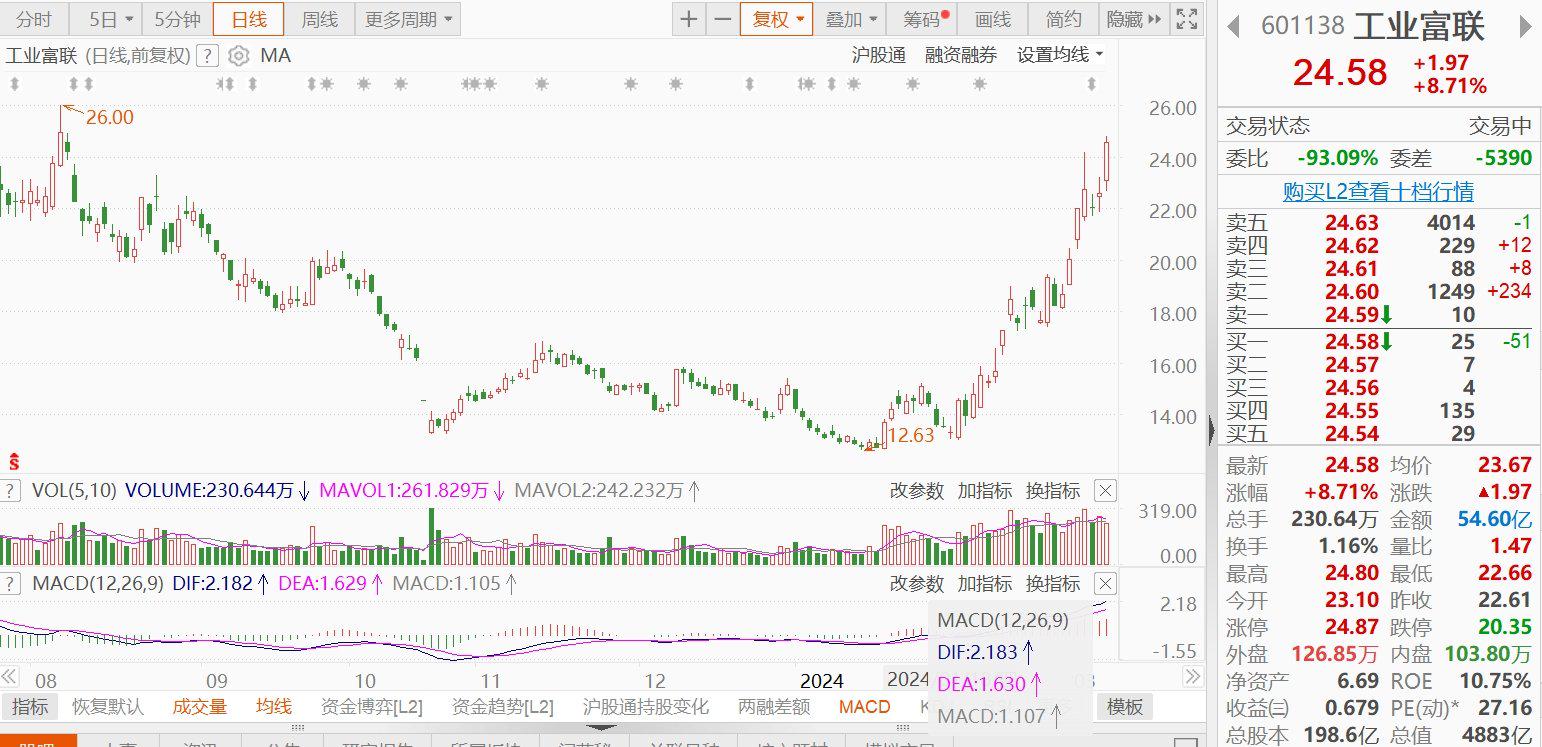The width and height of the screenshot is (1542, 747).
Task: Switch to the 分时 intraday tab
Action: coord(34,19)
